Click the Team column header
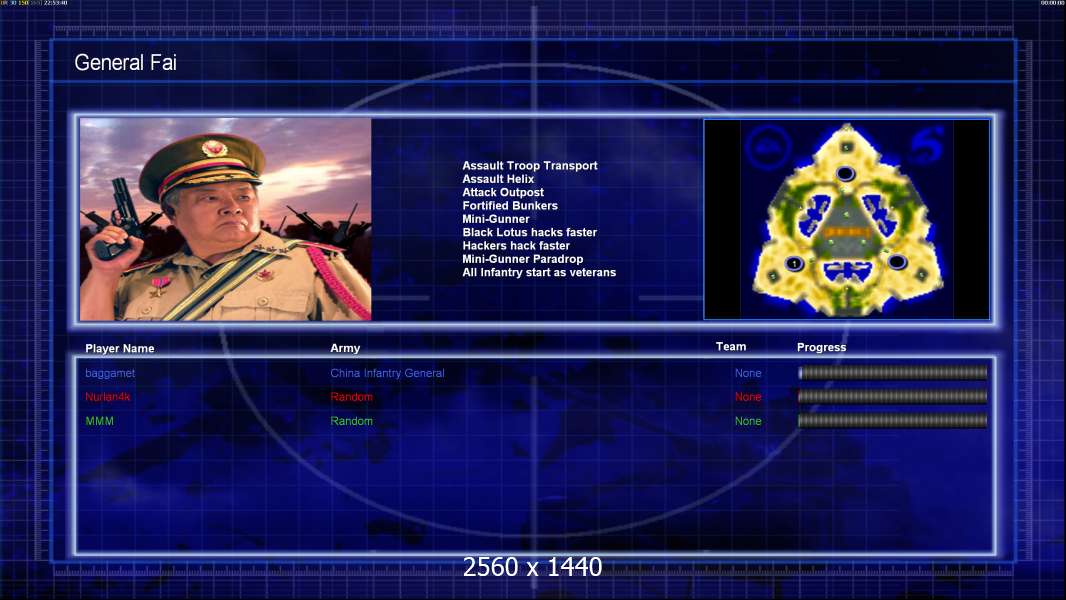The image size is (1066, 600). tap(731, 347)
